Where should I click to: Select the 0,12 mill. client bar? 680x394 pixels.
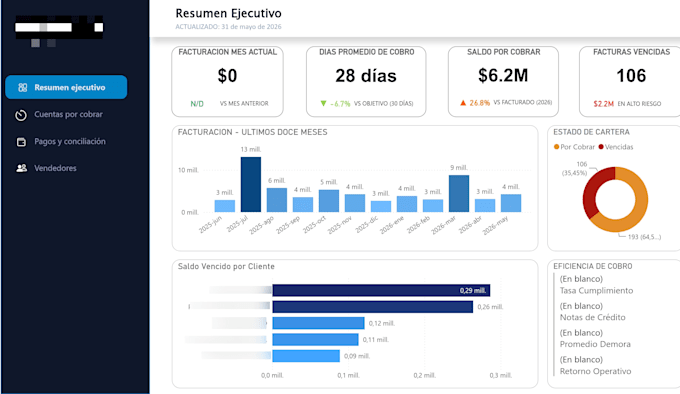318,323
